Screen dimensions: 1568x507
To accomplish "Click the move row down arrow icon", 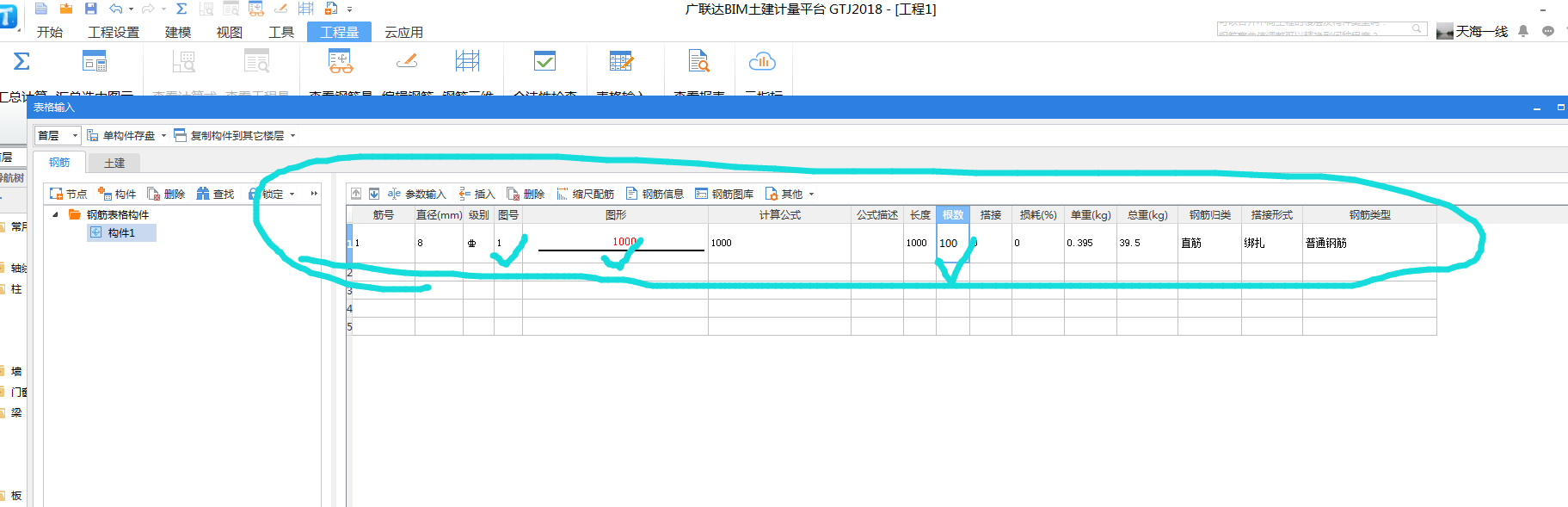I will click(x=374, y=194).
